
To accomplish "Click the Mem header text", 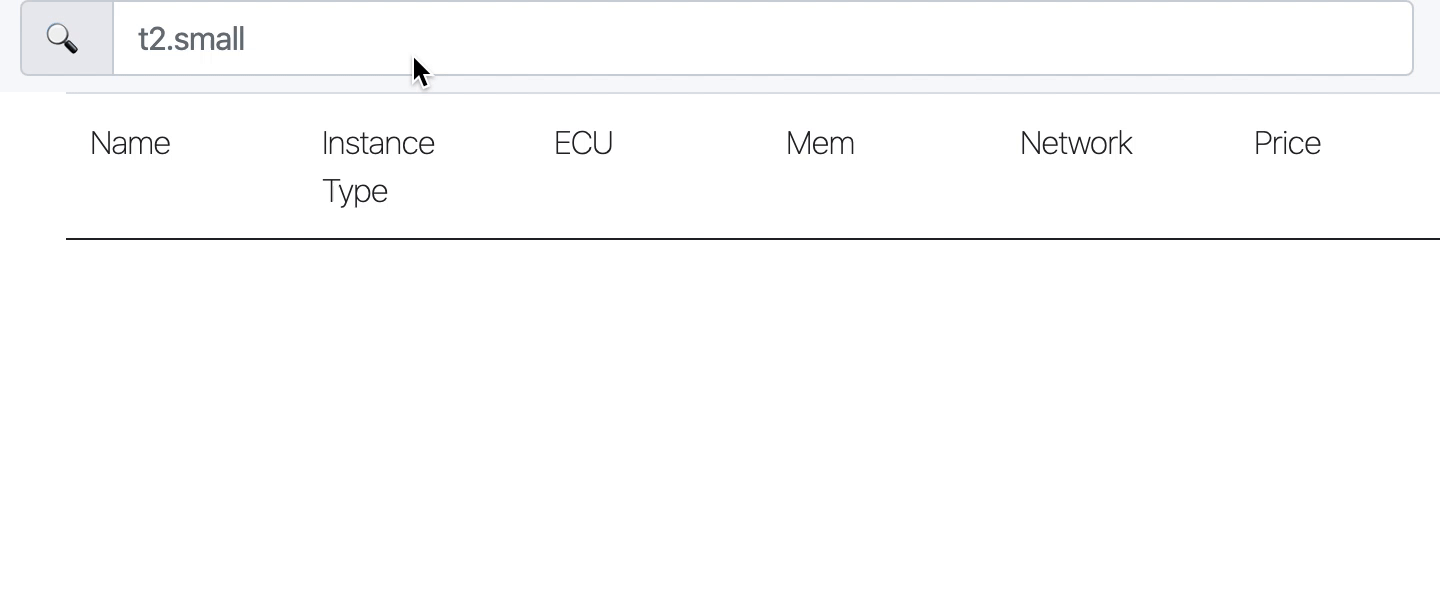I will 820,143.
